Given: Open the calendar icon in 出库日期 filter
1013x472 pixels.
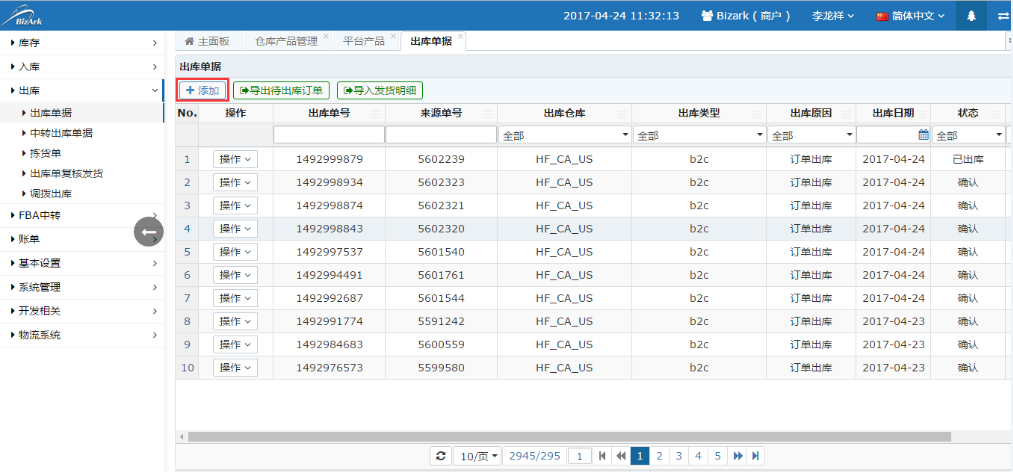Looking at the screenshot, I should click(923, 135).
